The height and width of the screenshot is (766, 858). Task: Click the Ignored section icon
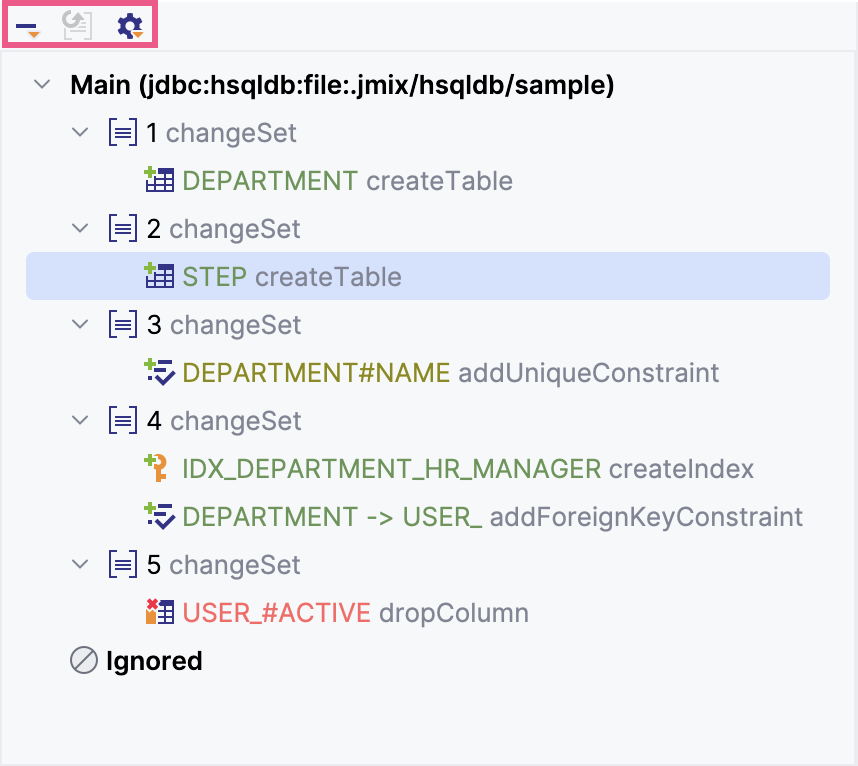(83, 661)
